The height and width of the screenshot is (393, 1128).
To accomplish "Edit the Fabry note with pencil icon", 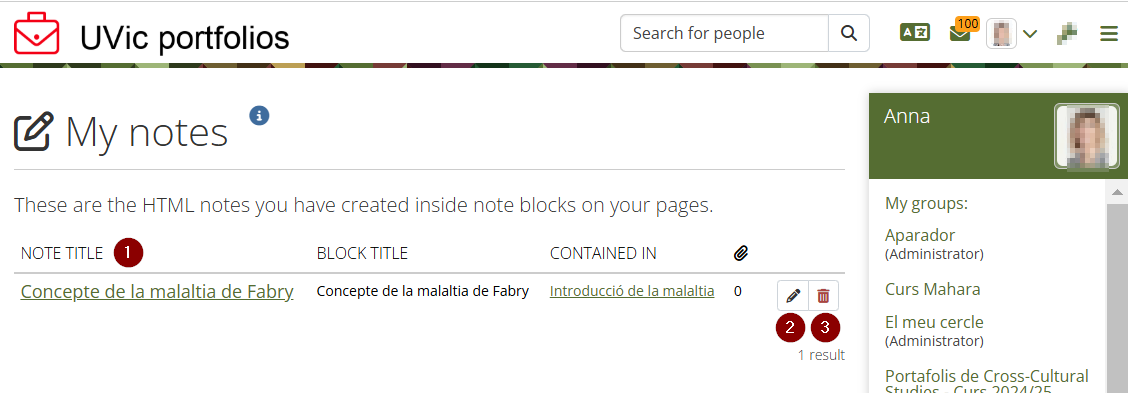I will [793, 295].
